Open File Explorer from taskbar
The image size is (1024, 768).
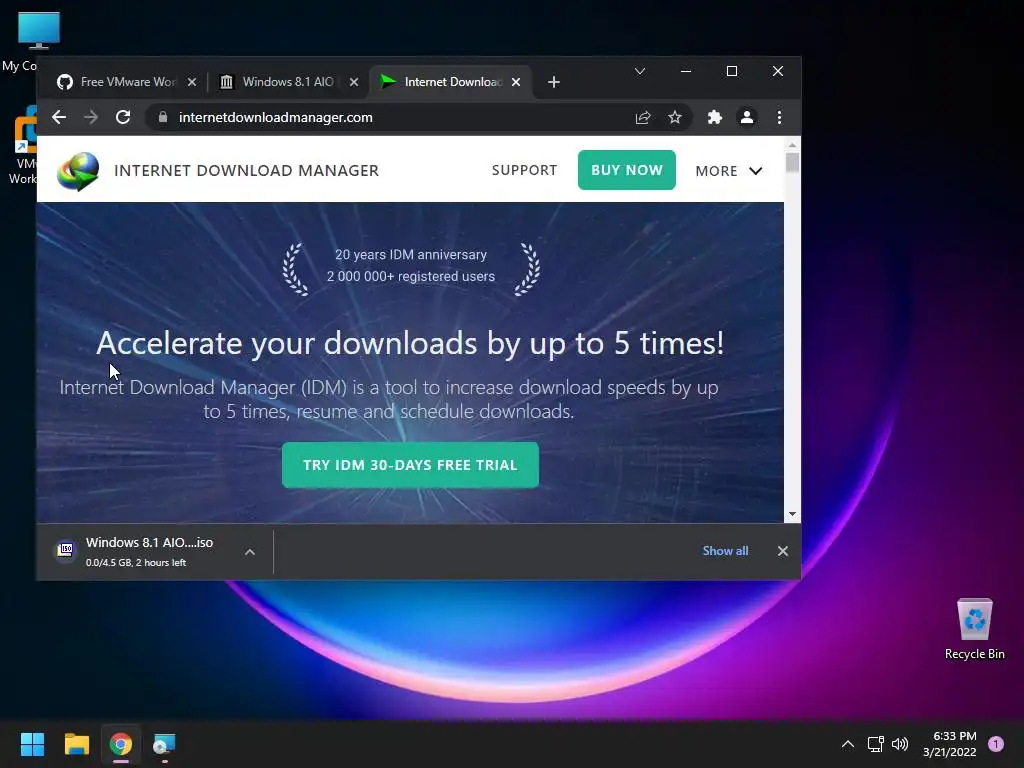(x=76, y=744)
